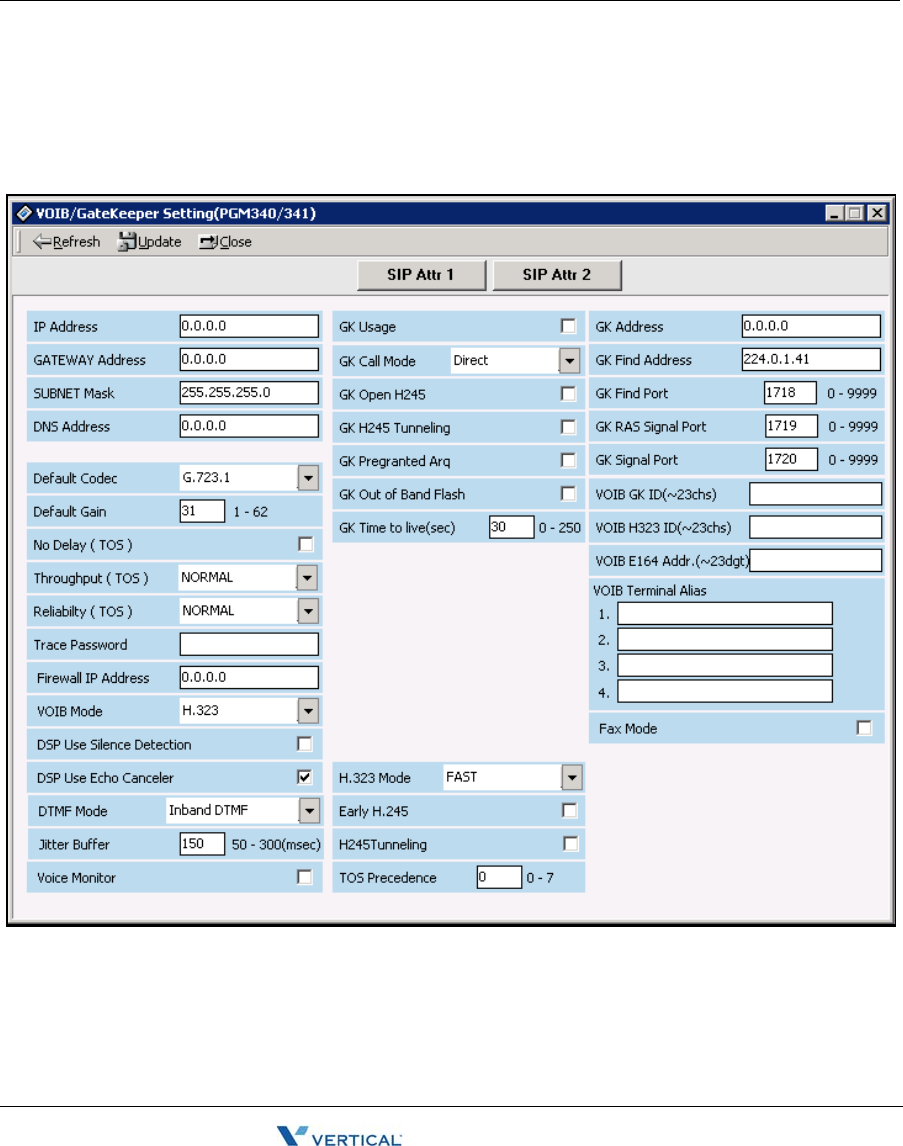The image size is (903, 1146).
Task: Click VOIB Terminal Alias field 3
Action: click(x=725, y=665)
